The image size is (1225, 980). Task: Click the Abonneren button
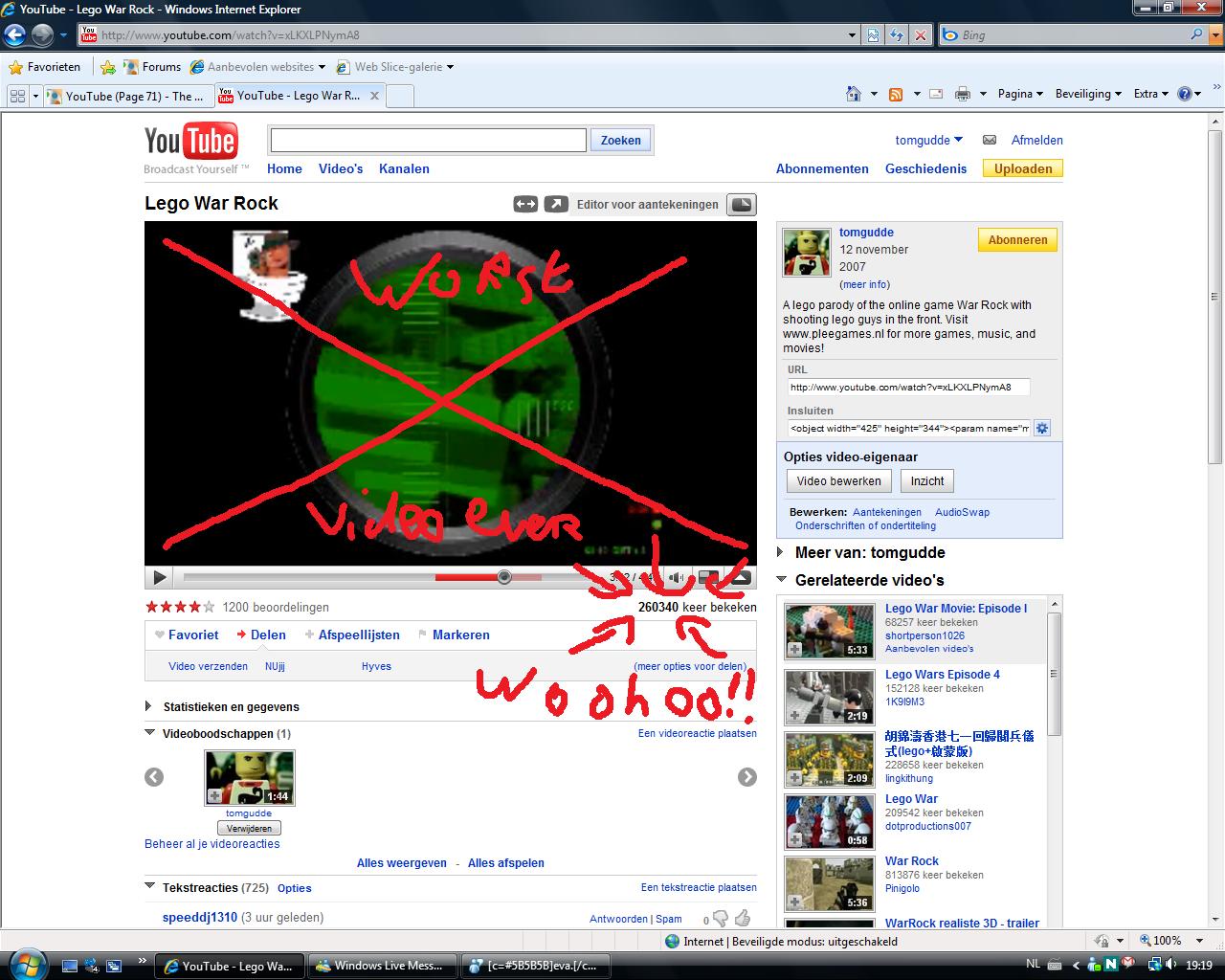coord(1016,239)
